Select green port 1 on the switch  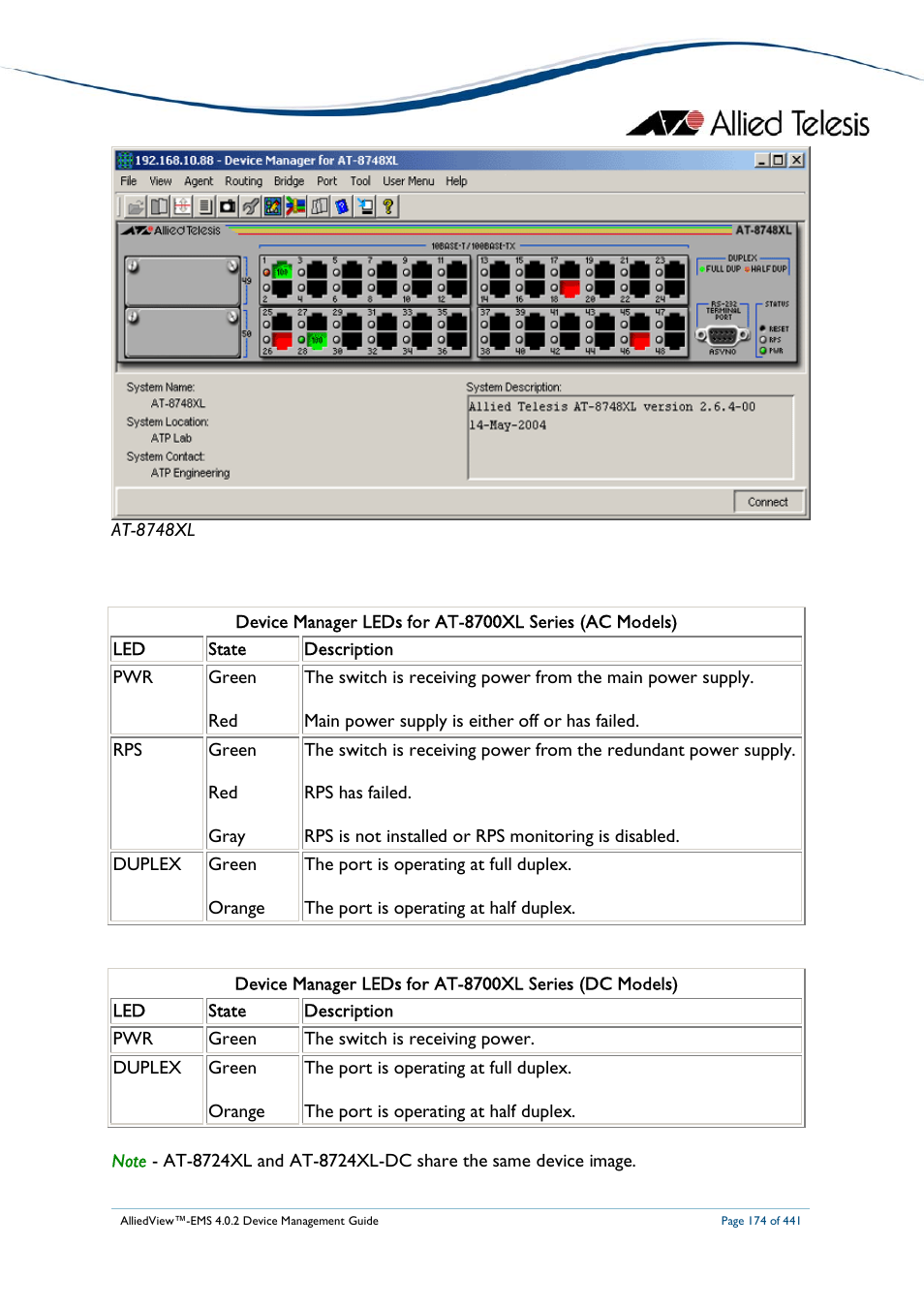tap(282, 272)
